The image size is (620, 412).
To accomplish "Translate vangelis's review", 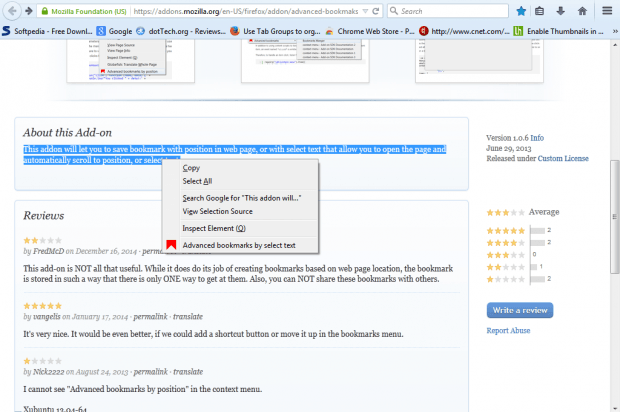I will [x=188, y=316].
